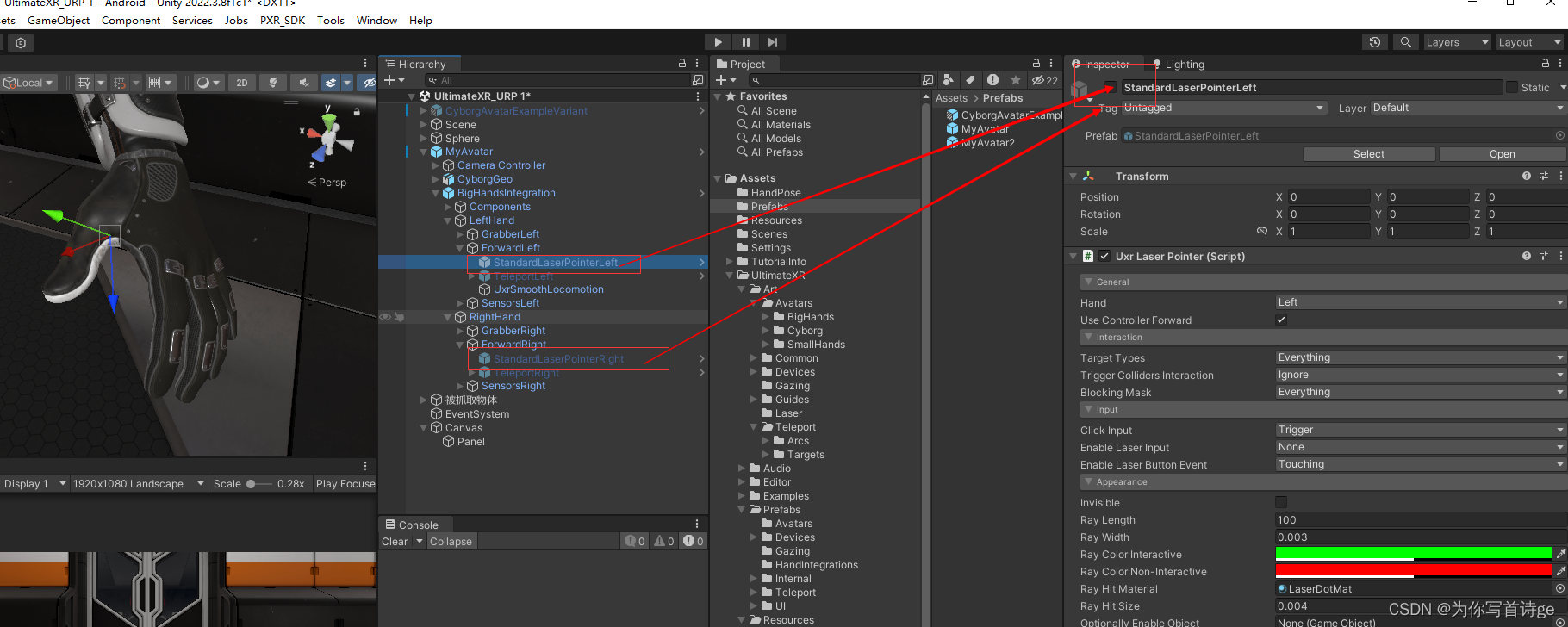The image size is (1568, 627).
Task: Click the Scene orientation gizmo
Action: 327,138
